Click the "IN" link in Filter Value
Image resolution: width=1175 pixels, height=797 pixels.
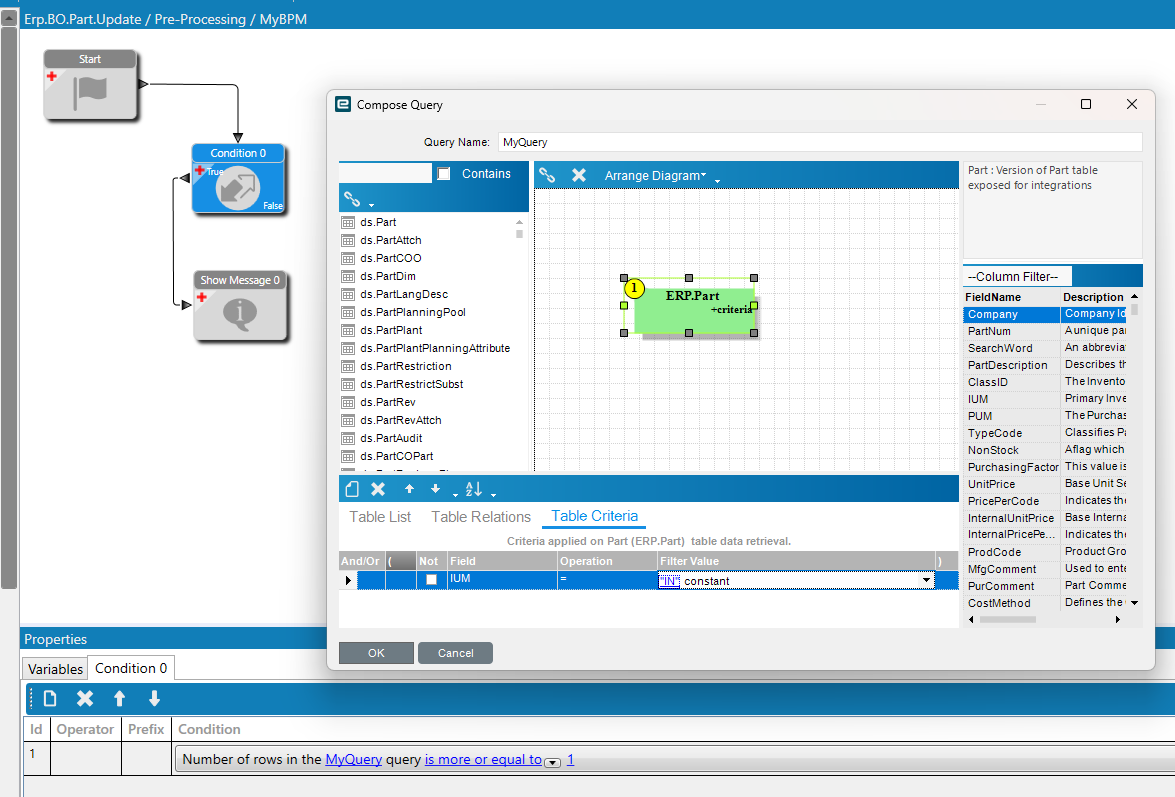[669, 581]
